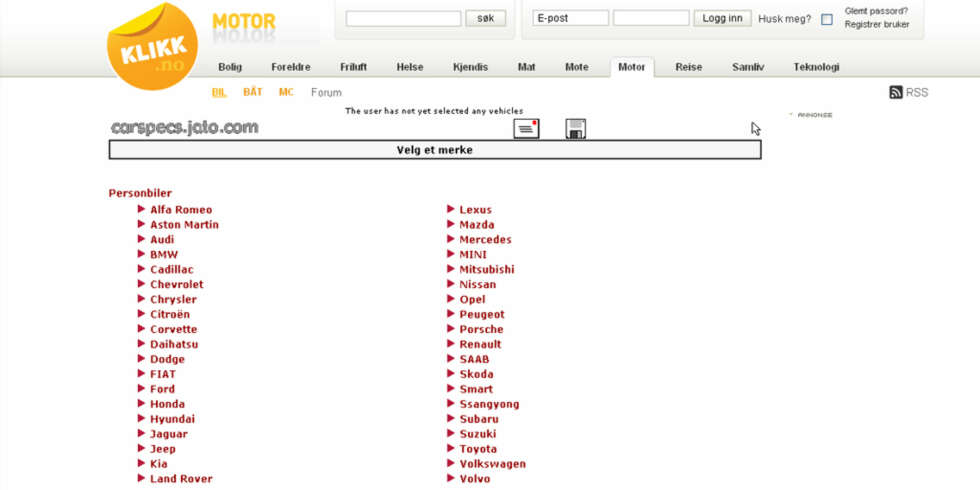Choose the Jeep brand link
This screenshot has height=490, width=980.
click(x=163, y=449)
